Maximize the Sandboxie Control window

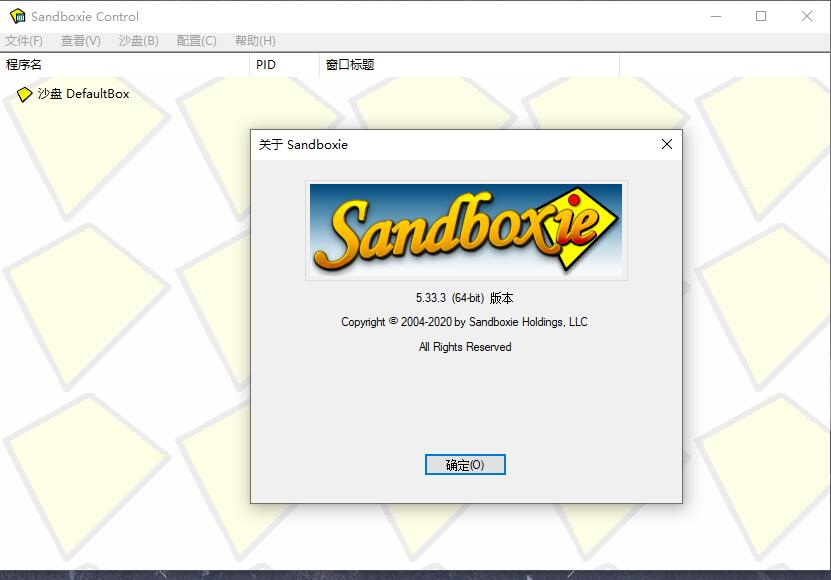click(x=761, y=16)
